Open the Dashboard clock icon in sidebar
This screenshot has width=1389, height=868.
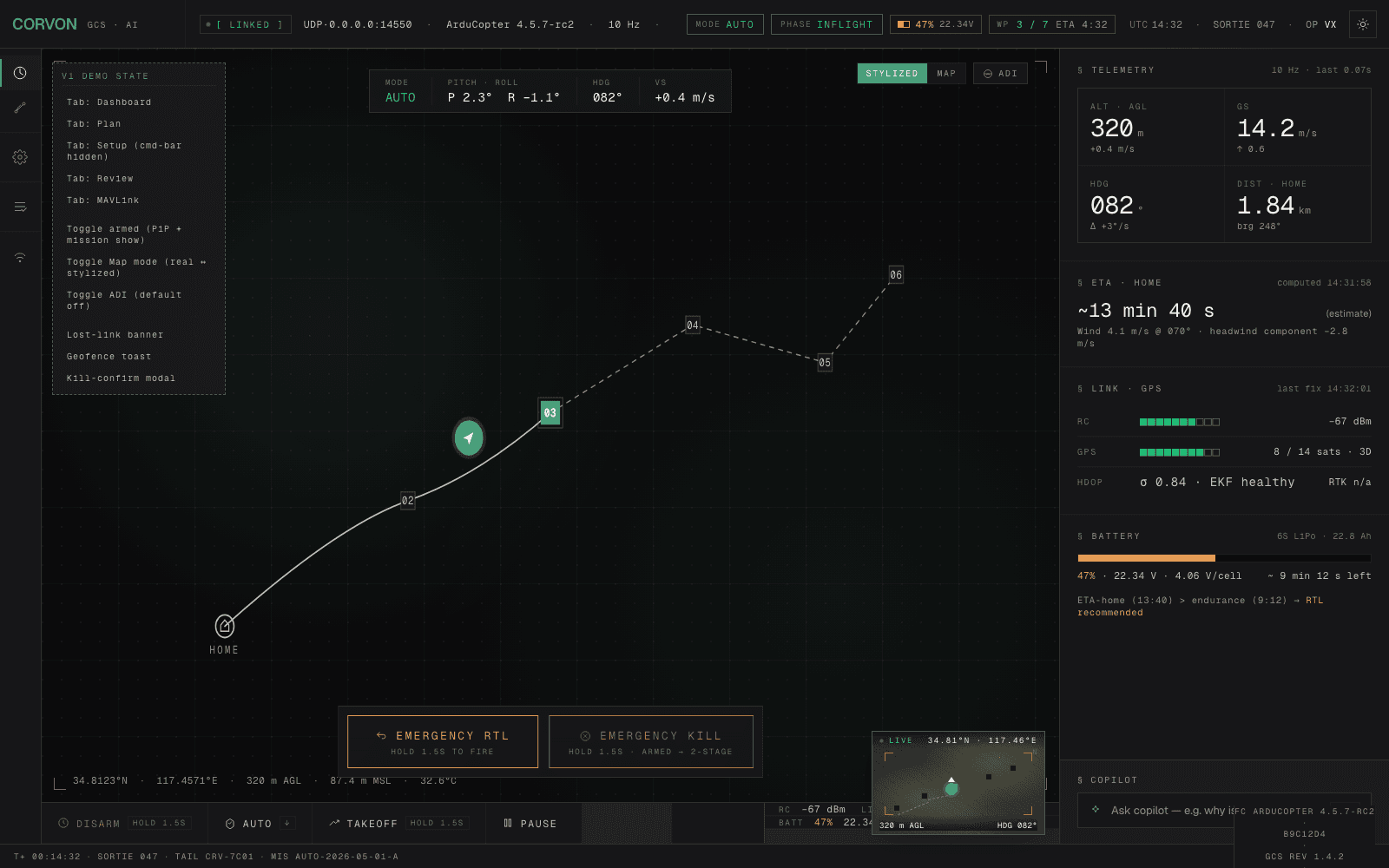pyautogui.click(x=20, y=73)
